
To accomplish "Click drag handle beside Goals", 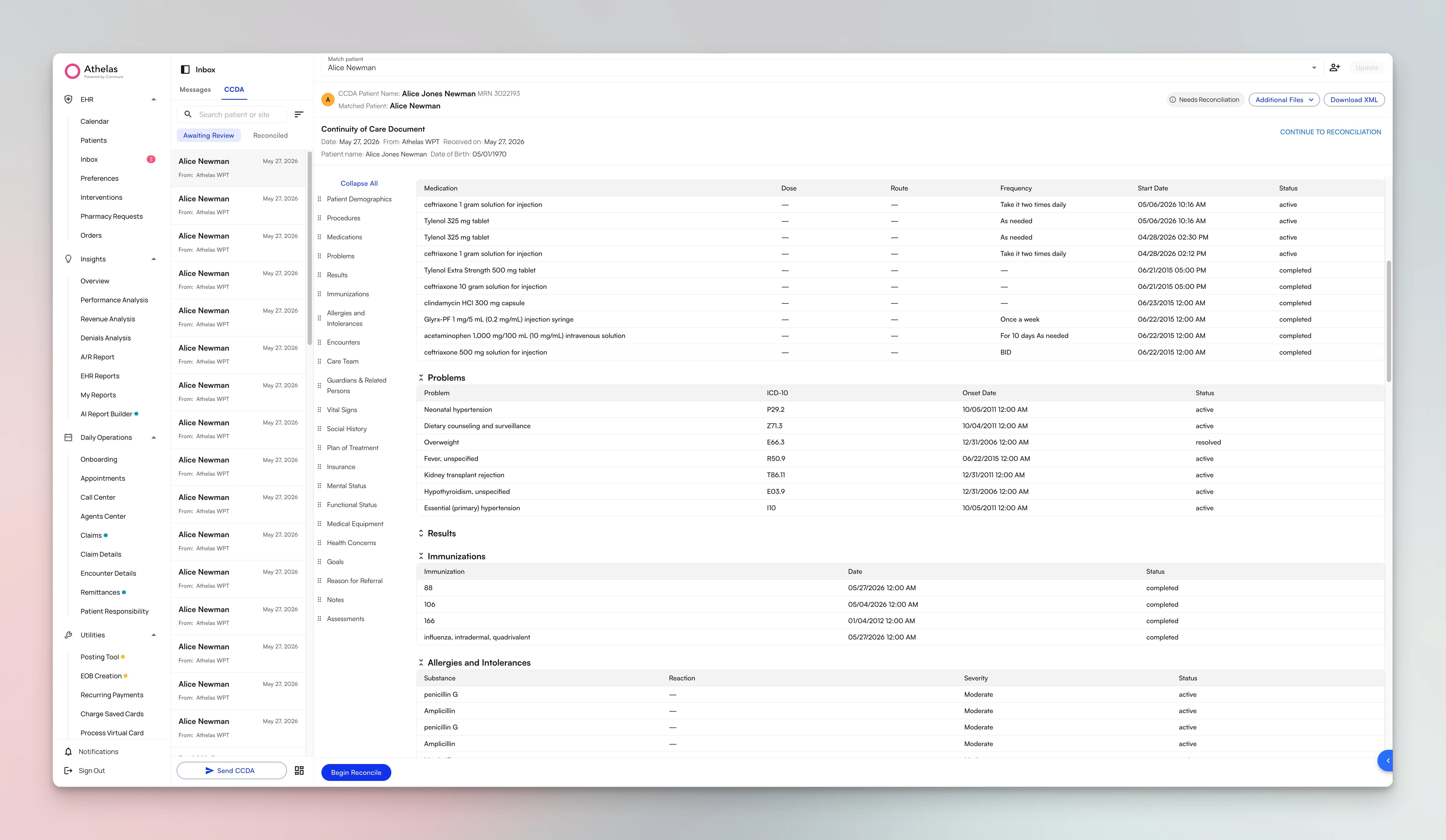I will 320,562.
